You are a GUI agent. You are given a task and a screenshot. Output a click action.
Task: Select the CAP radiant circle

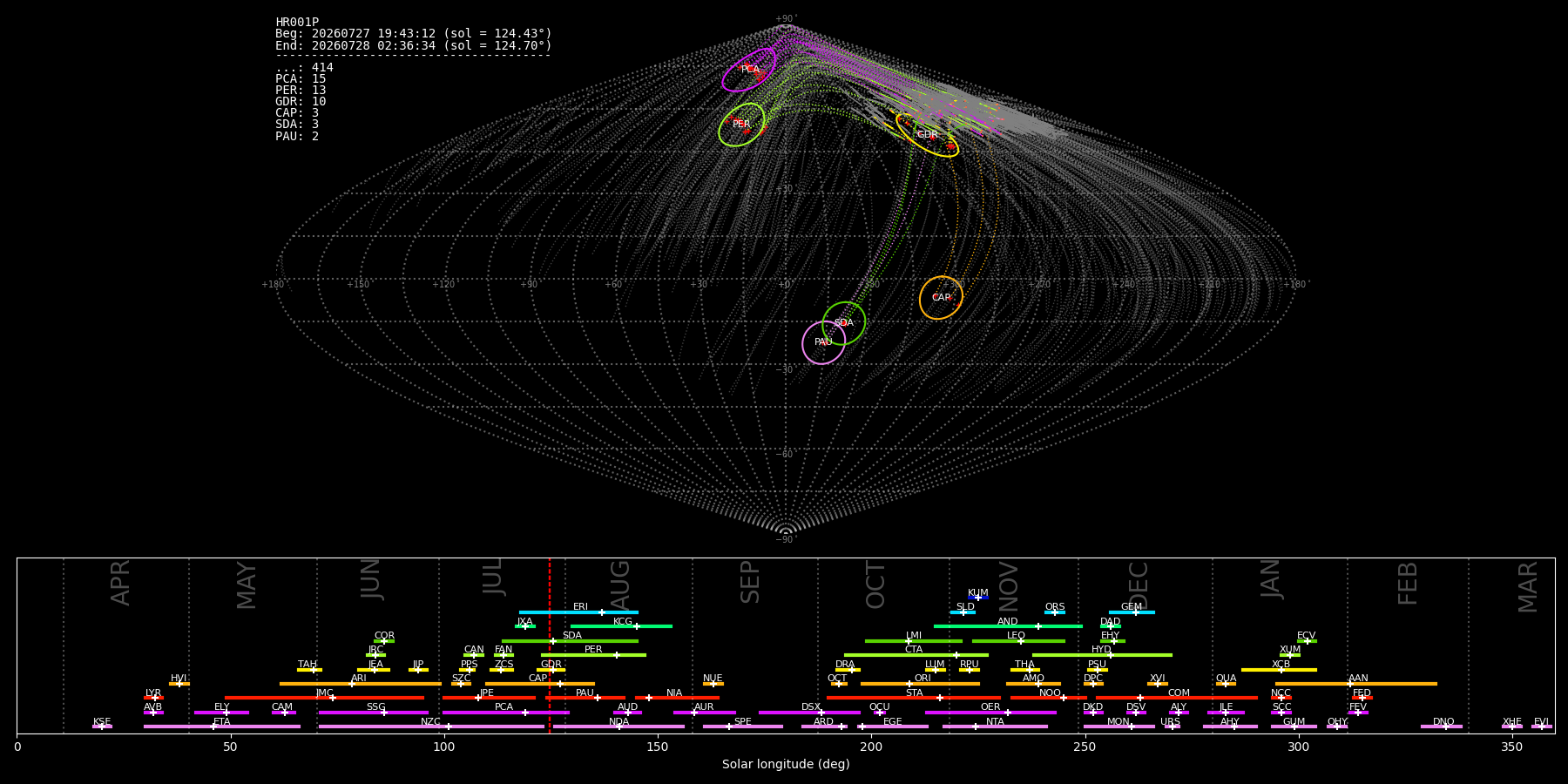click(x=941, y=298)
